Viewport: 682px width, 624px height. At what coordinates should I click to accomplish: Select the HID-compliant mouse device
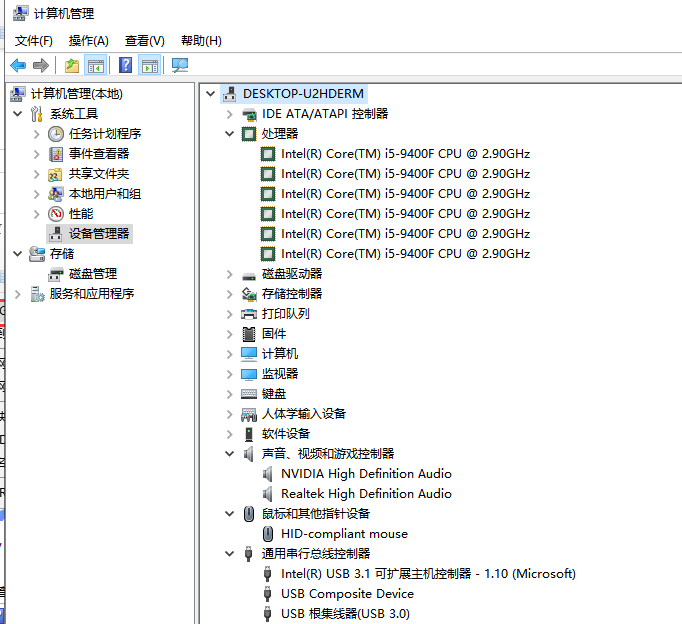click(343, 534)
